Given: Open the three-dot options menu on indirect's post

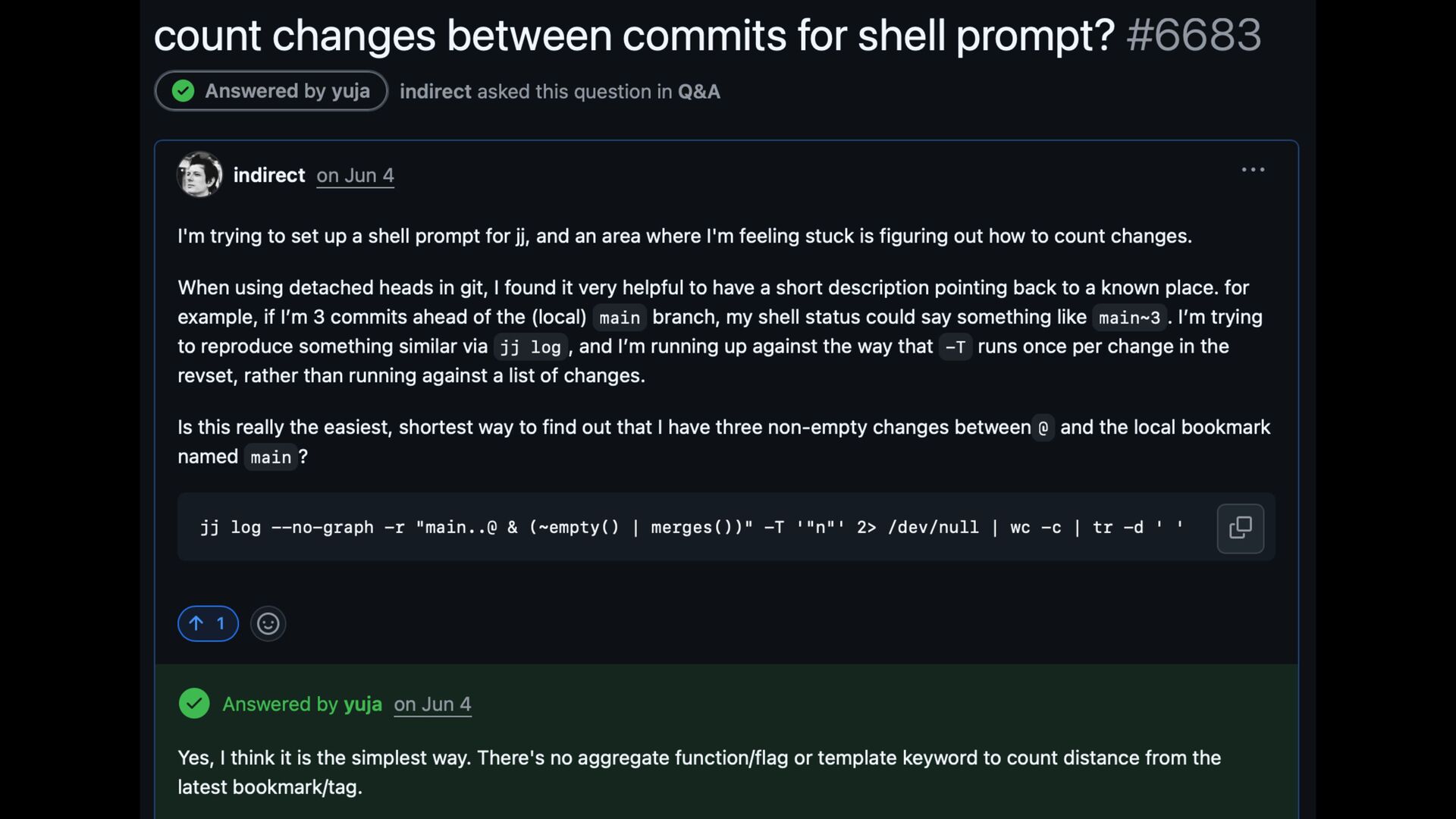Looking at the screenshot, I should pyautogui.click(x=1253, y=170).
